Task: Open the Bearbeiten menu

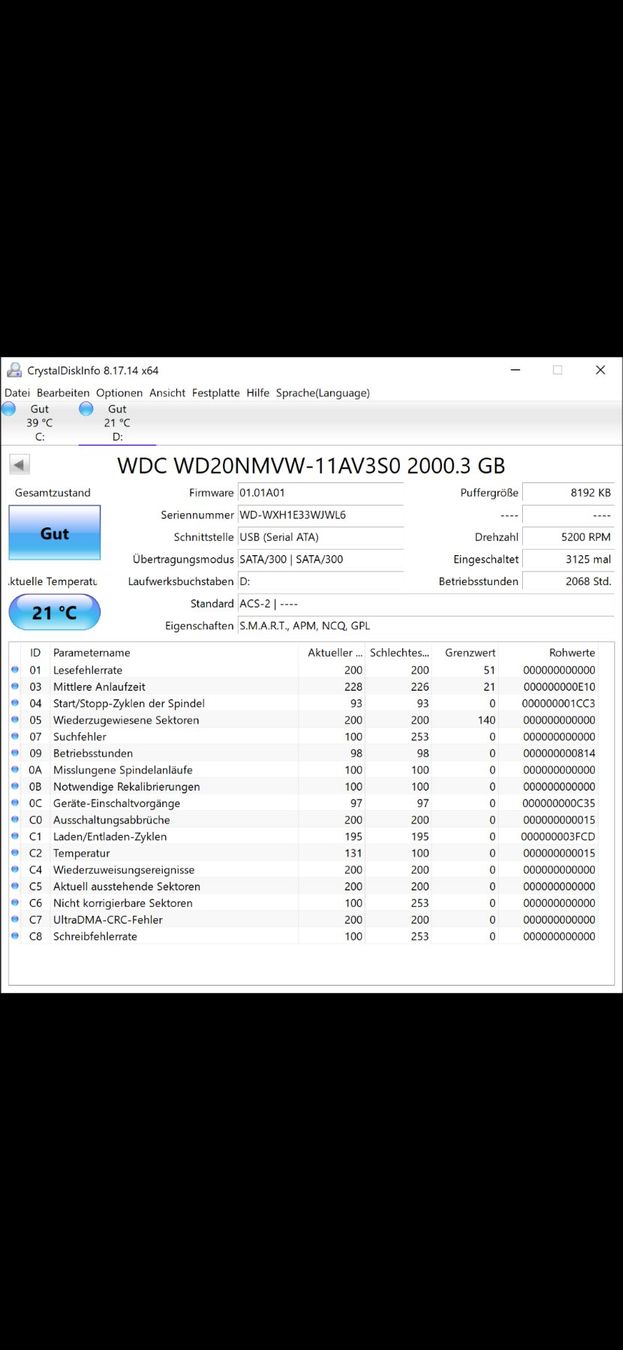Action: click(x=63, y=393)
